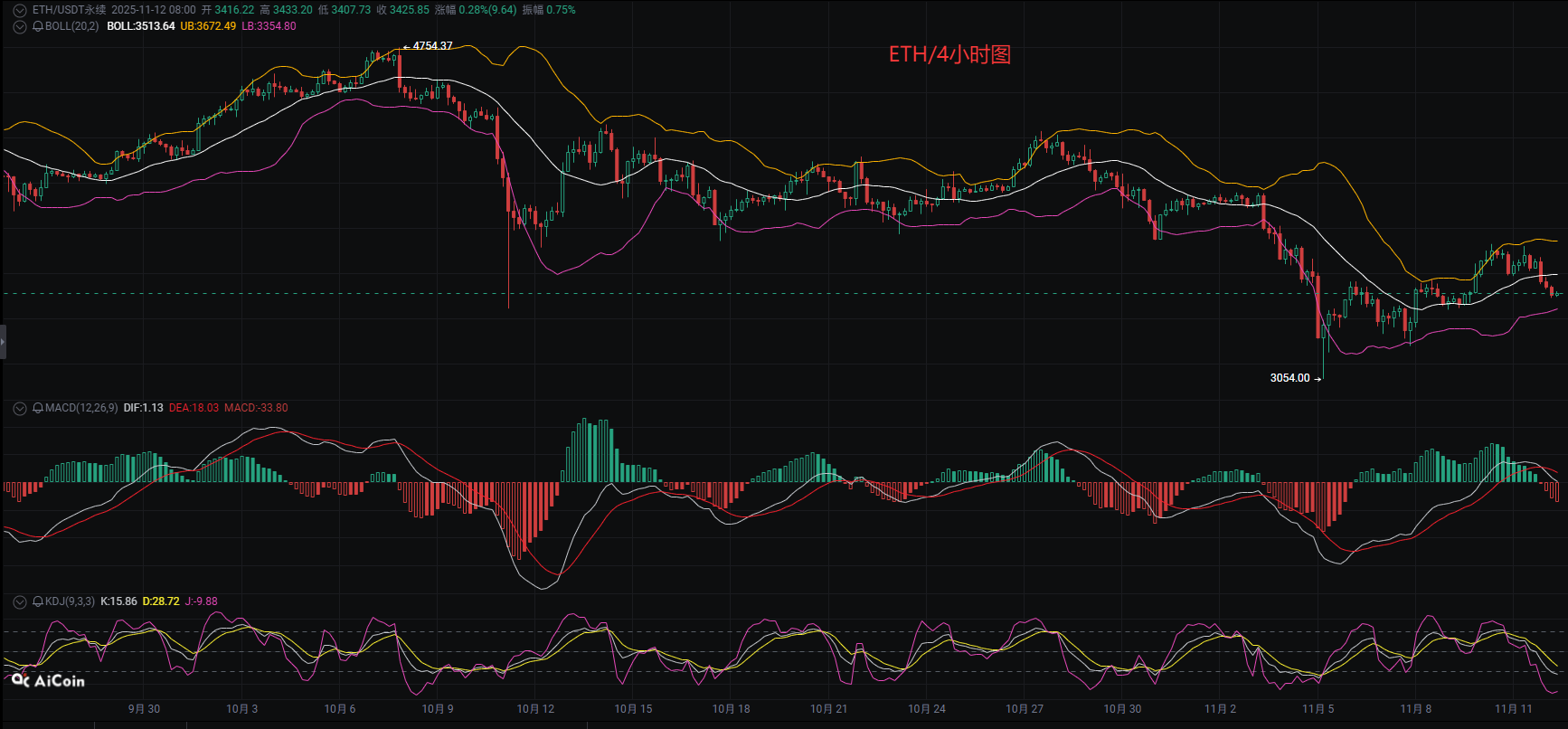Image resolution: width=1568 pixels, height=729 pixels.
Task: Click the AiCoin logo watermark
Action: click(x=49, y=680)
